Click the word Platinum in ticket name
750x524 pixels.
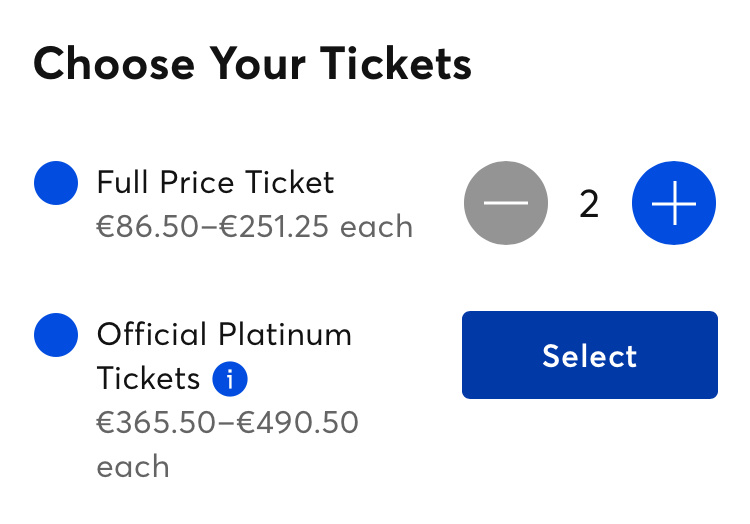tap(285, 334)
